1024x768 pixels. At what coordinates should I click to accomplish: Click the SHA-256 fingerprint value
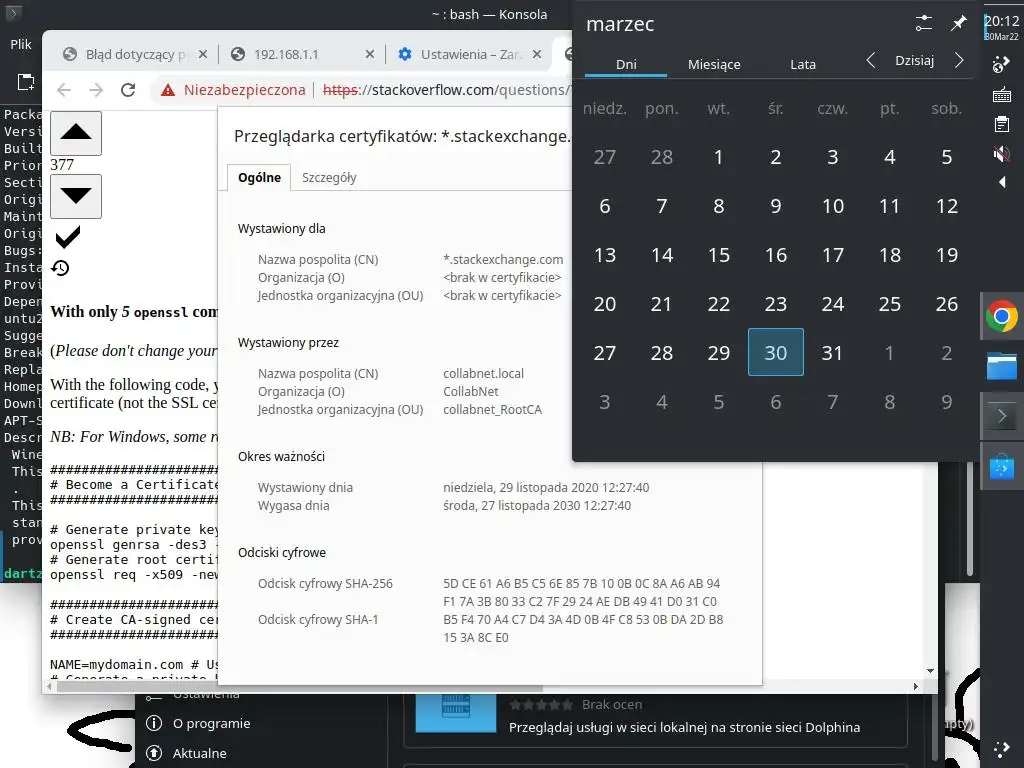coord(581,592)
